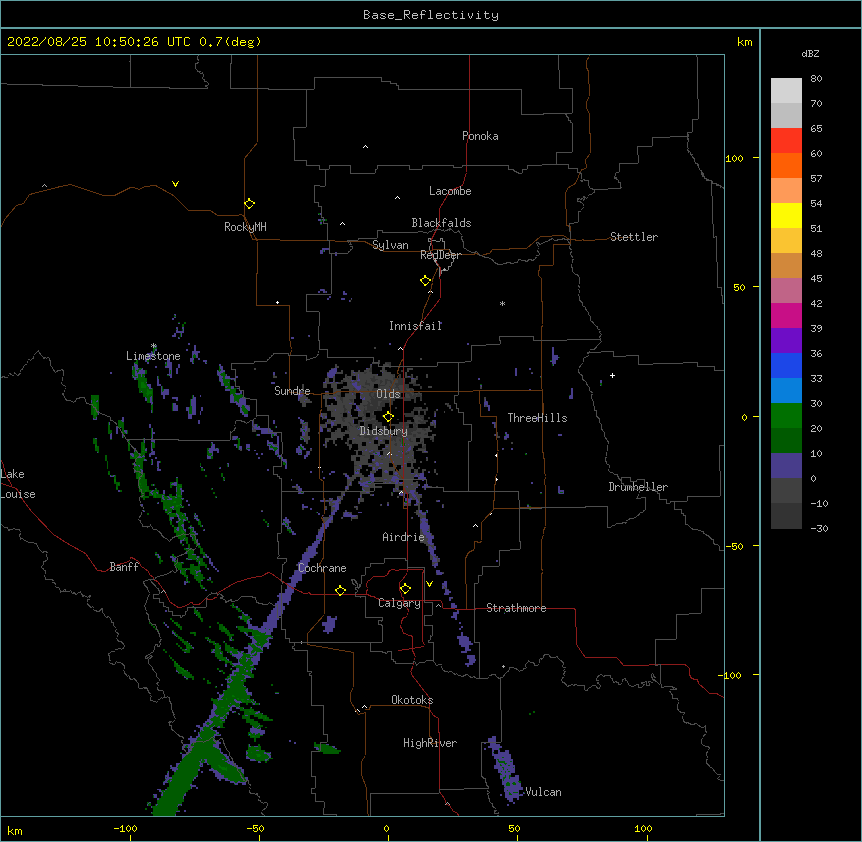862x842 pixels.
Task: Click the white plus marker west of Drumheller region
Action: click(612, 375)
